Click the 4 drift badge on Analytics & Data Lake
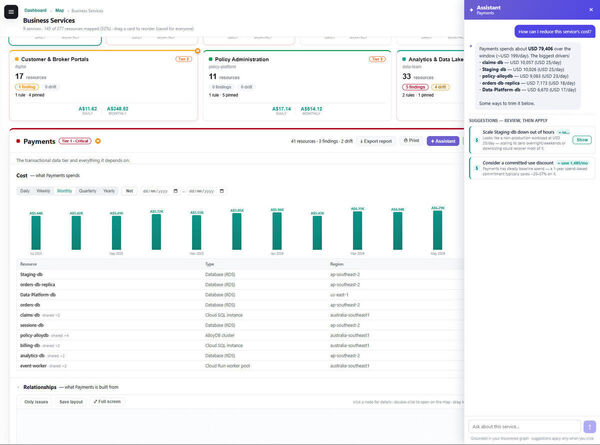 [440, 87]
